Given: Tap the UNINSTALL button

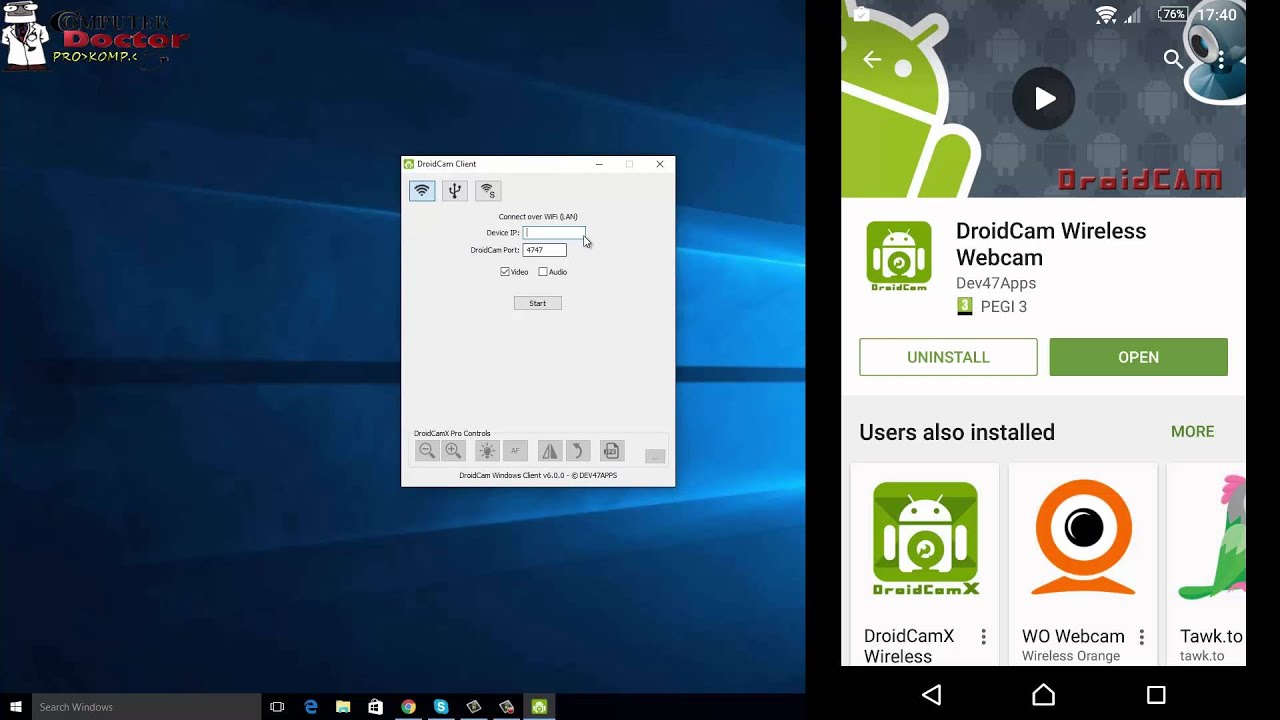Looking at the screenshot, I should click(948, 357).
